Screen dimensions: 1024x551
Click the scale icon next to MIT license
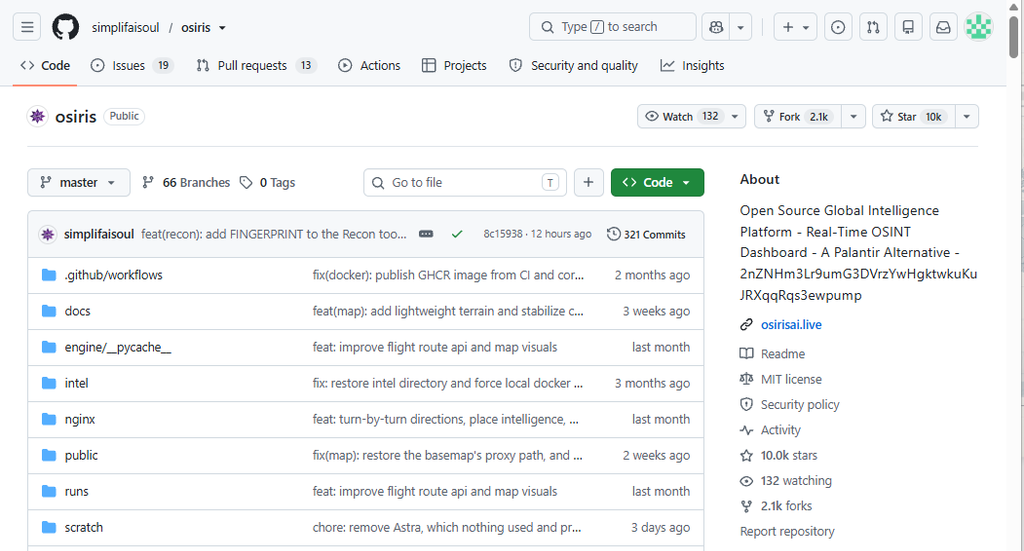746,379
